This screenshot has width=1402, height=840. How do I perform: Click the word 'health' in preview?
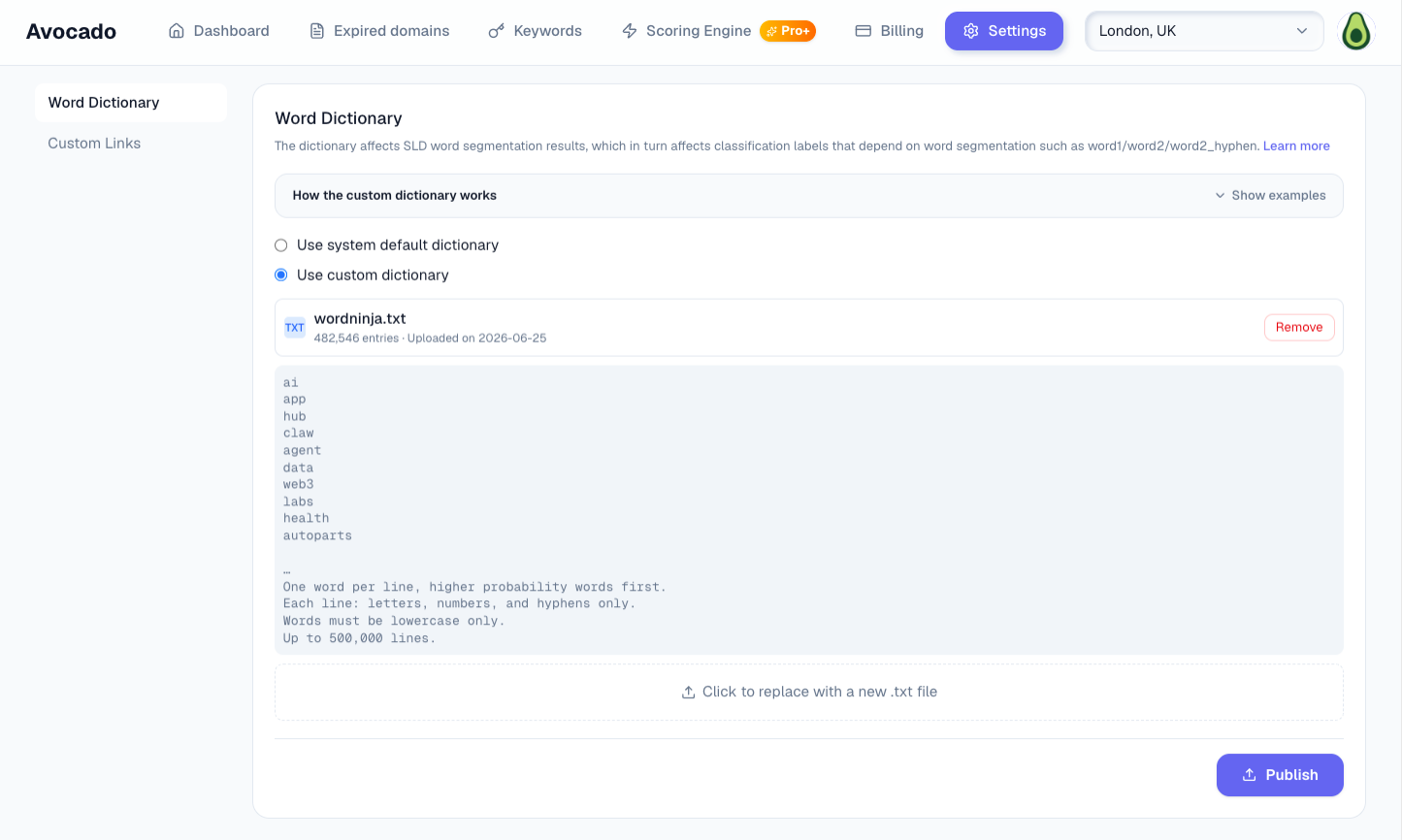307,519
